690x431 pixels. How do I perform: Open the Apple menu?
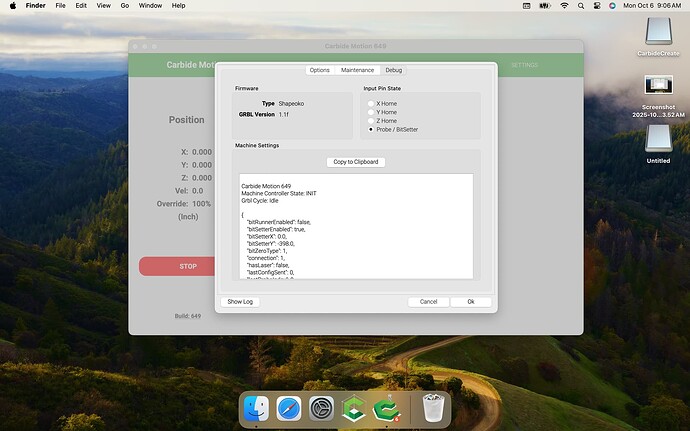coord(13,6)
